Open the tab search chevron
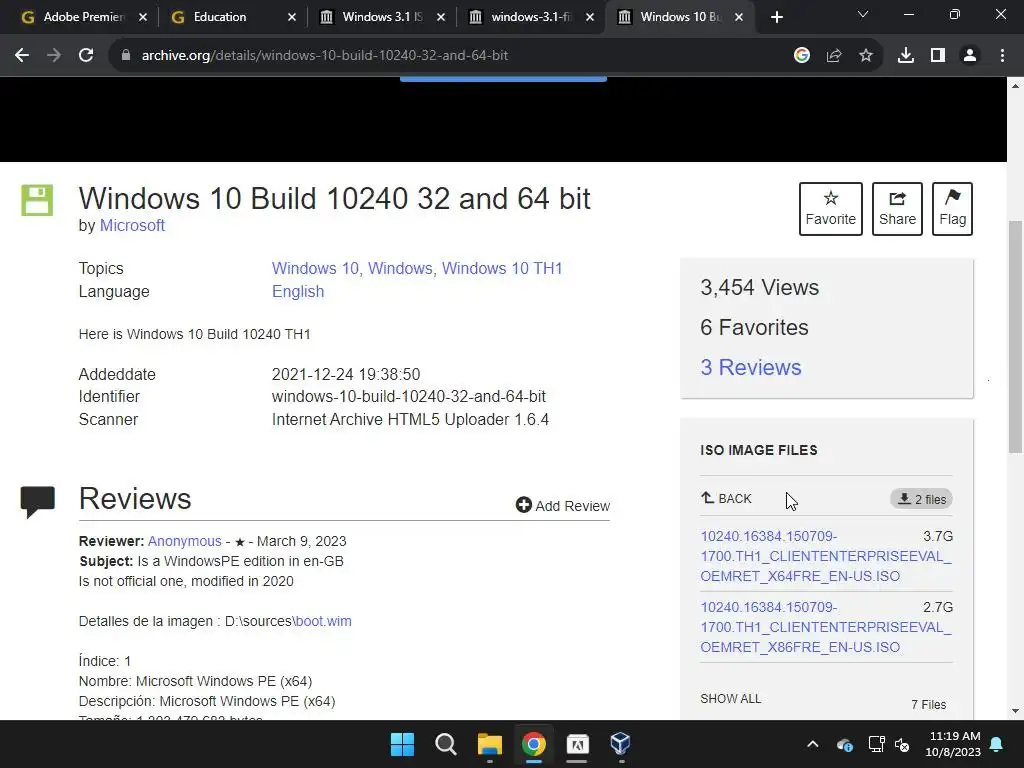The image size is (1024, 768). (x=863, y=14)
